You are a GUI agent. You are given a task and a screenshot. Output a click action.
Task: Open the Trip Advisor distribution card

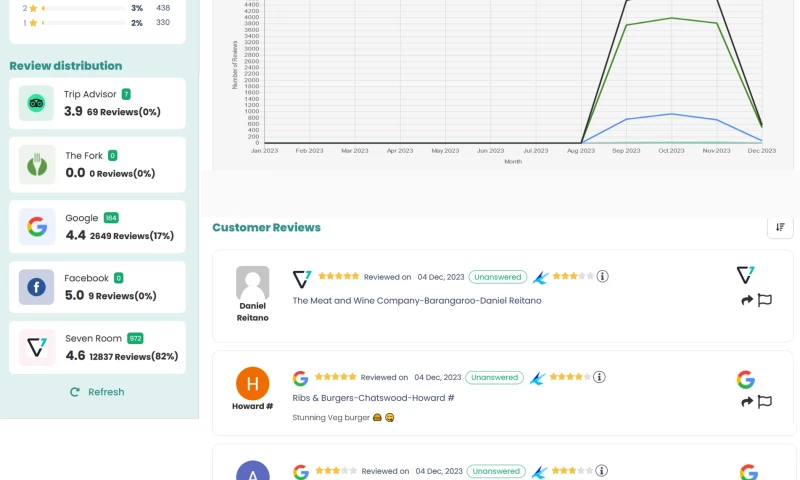[x=97, y=104]
